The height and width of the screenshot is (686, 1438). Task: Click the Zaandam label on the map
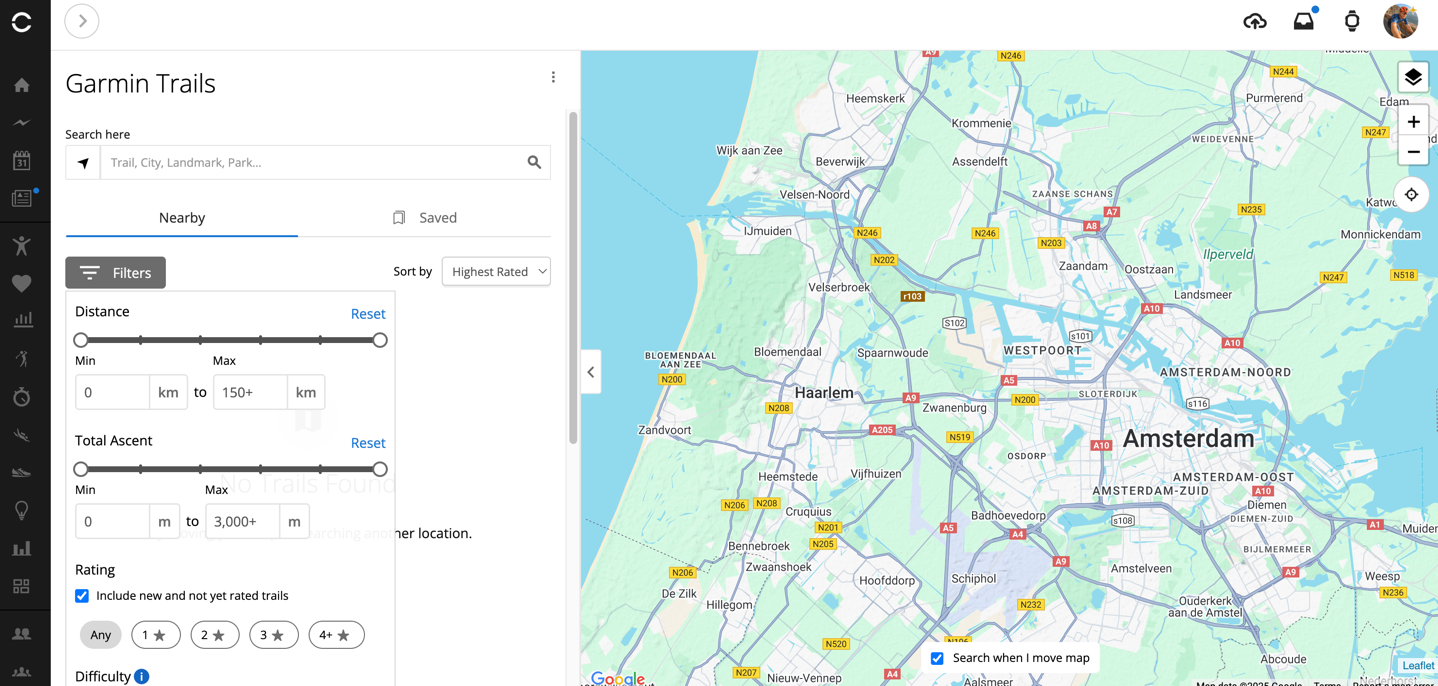point(1083,266)
